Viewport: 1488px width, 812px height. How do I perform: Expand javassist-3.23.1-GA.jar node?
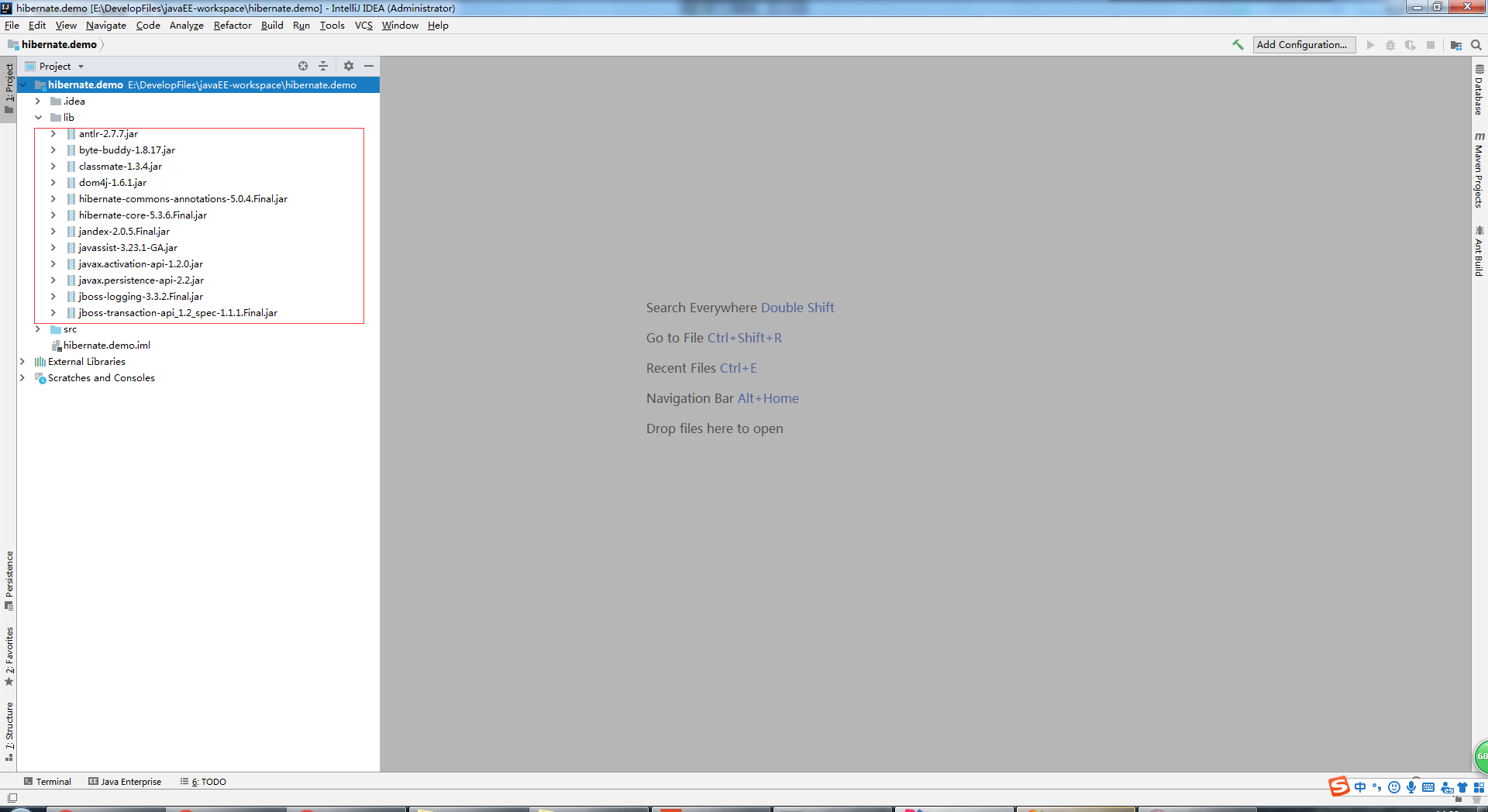53,248
